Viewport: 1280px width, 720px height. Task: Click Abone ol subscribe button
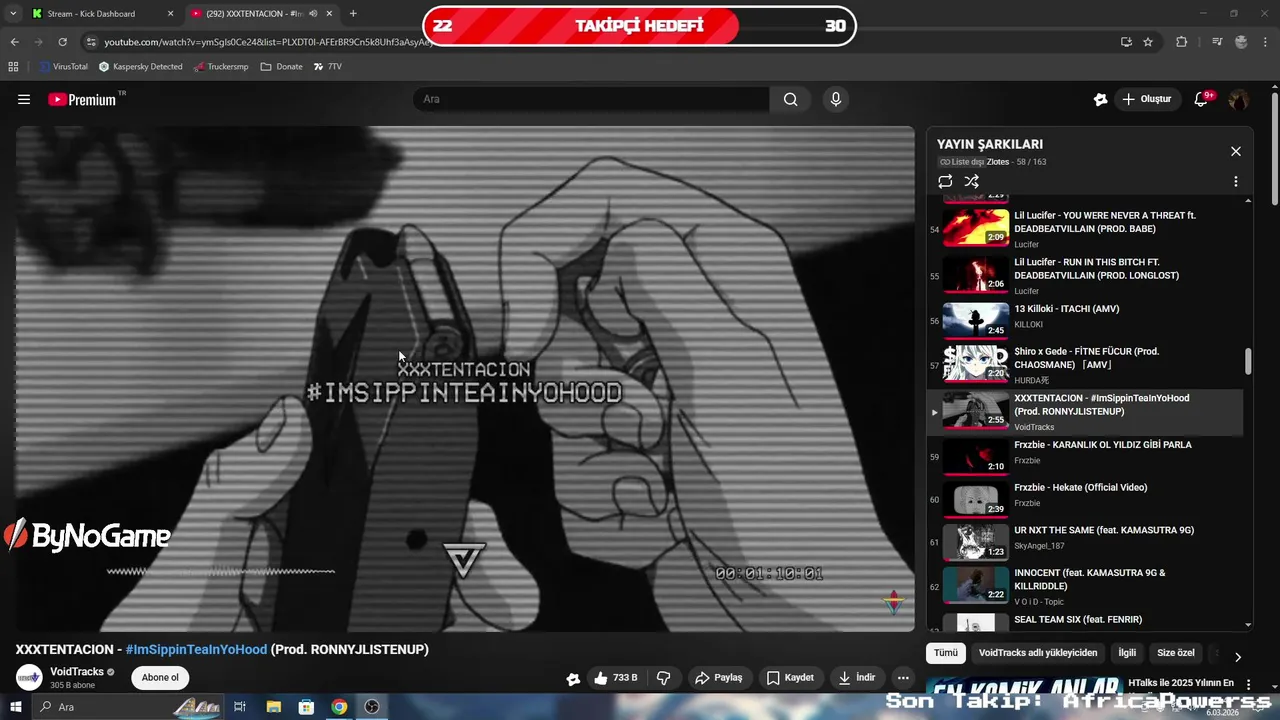[x=160, y=678]
